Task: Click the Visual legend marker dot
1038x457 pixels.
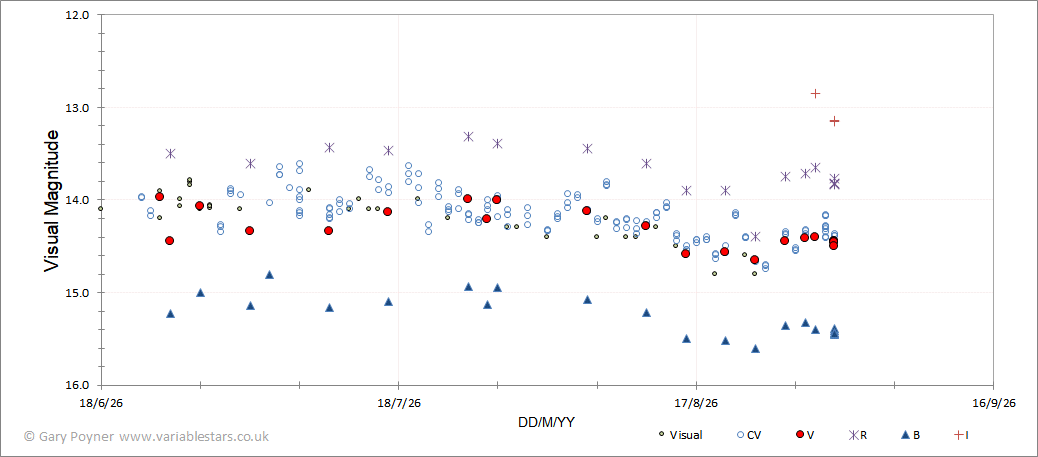Action: 661,434
